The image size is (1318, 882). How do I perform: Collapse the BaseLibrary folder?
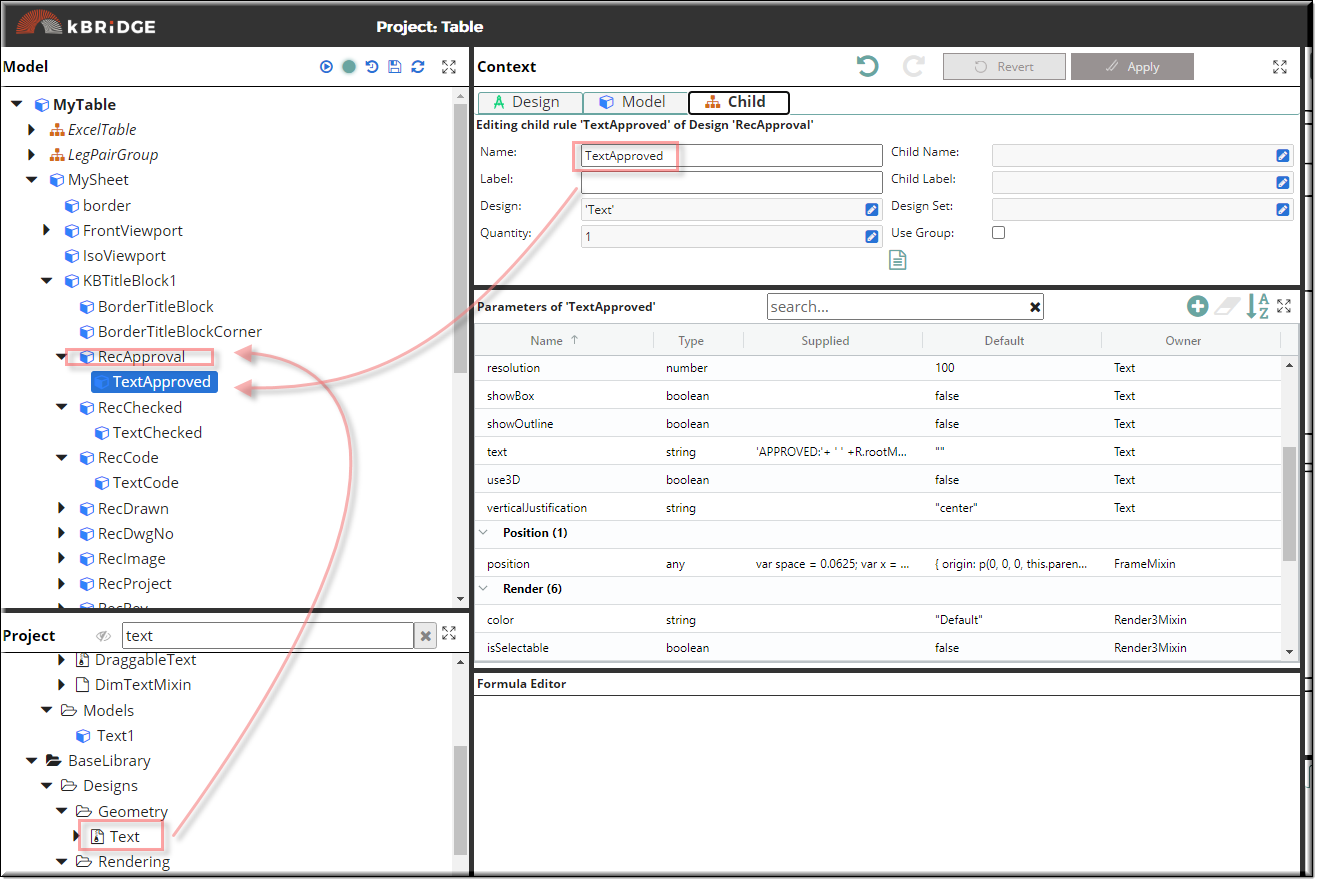32,761
